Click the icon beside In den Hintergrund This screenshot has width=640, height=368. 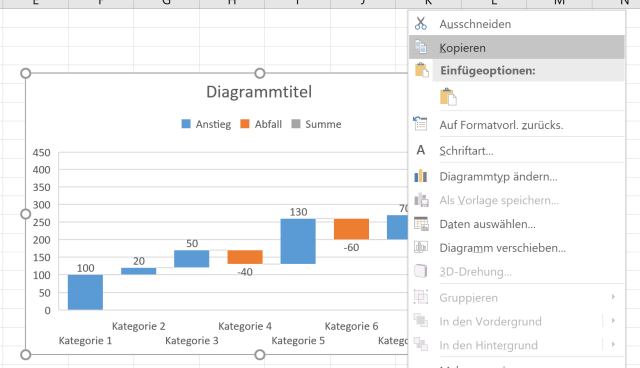421,344
